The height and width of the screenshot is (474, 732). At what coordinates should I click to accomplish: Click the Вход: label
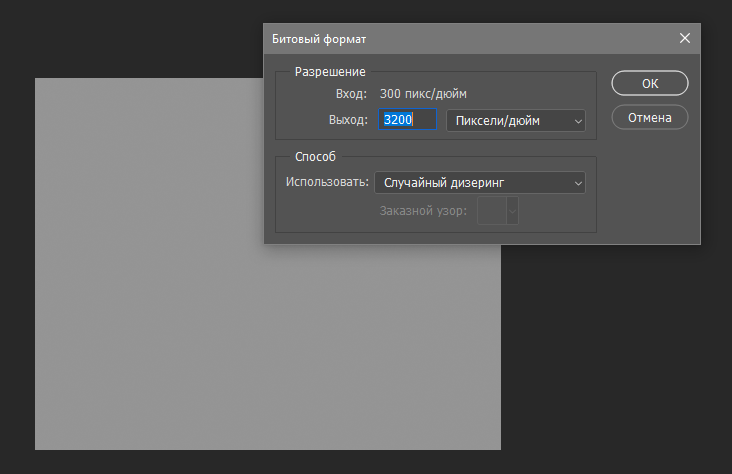[x=351, y=94]
